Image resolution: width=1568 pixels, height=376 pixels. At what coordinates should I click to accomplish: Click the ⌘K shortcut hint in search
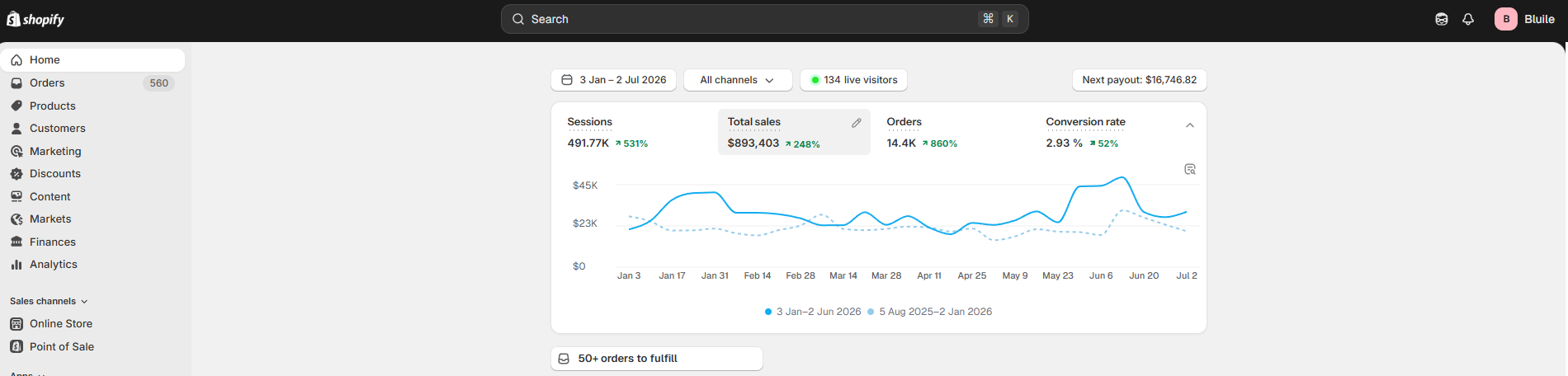pyautogui.click(x=999, y=19)
